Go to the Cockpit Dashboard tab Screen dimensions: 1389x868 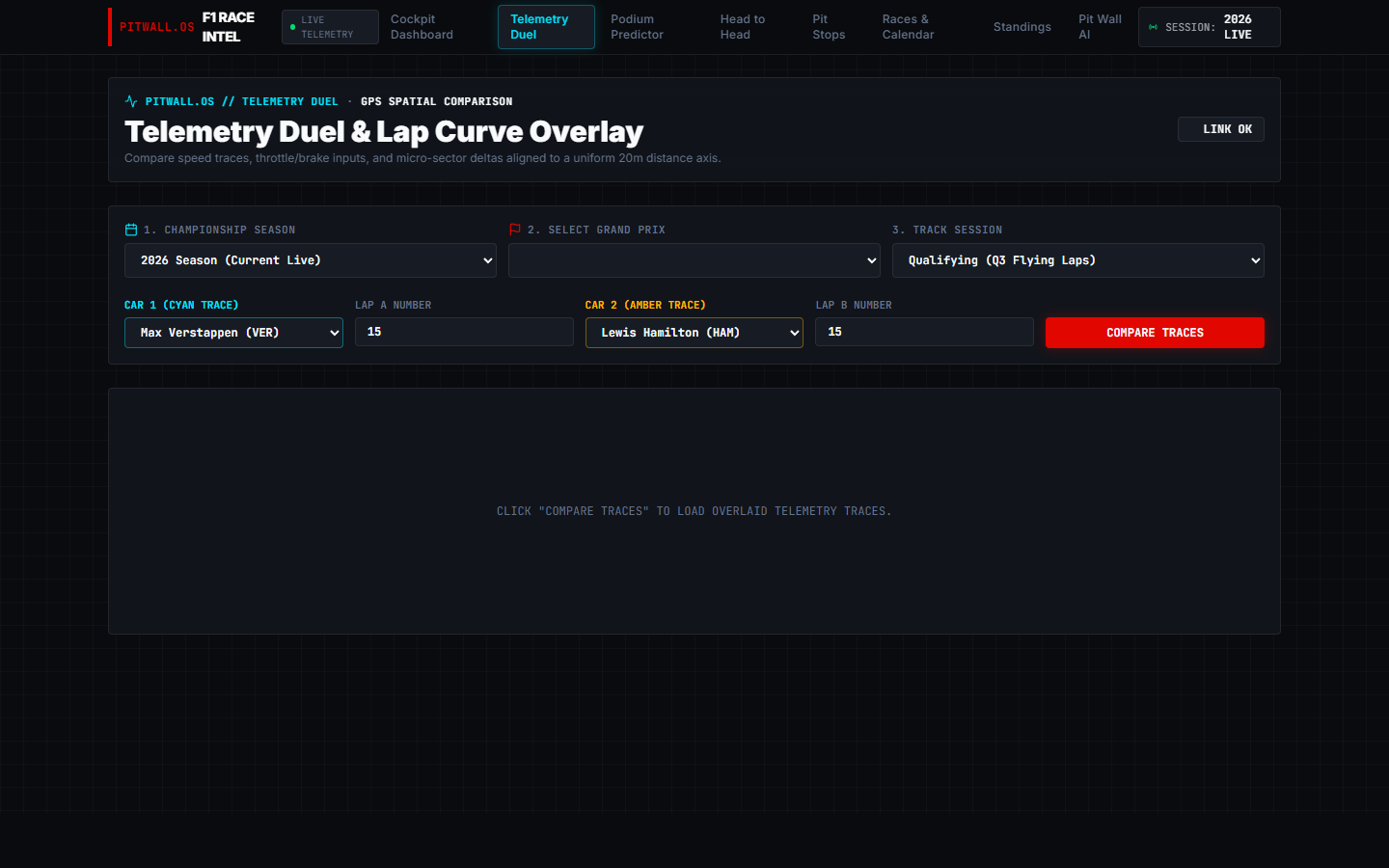(432, 27)
